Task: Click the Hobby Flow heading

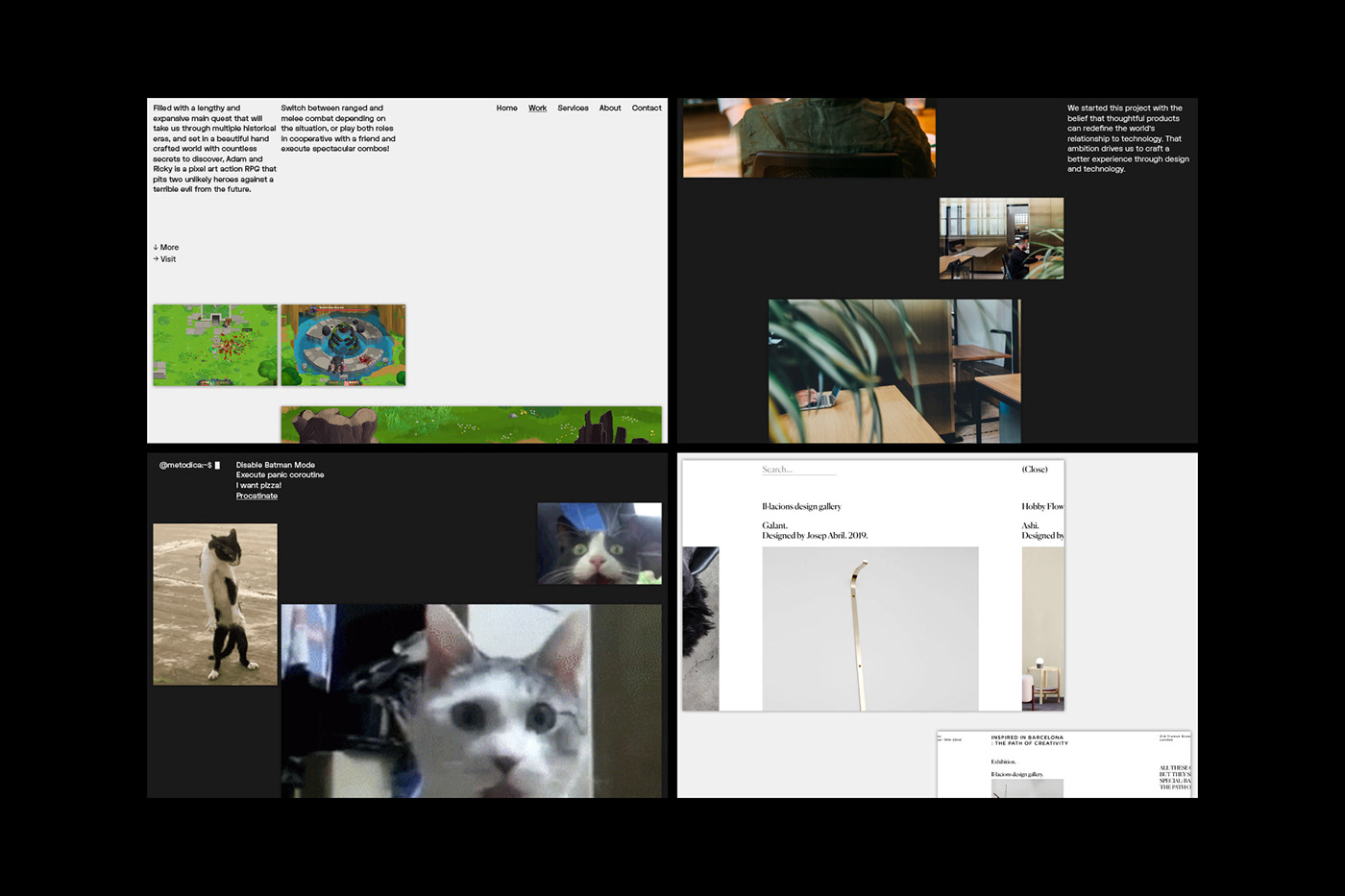Action: point(1042,506)
